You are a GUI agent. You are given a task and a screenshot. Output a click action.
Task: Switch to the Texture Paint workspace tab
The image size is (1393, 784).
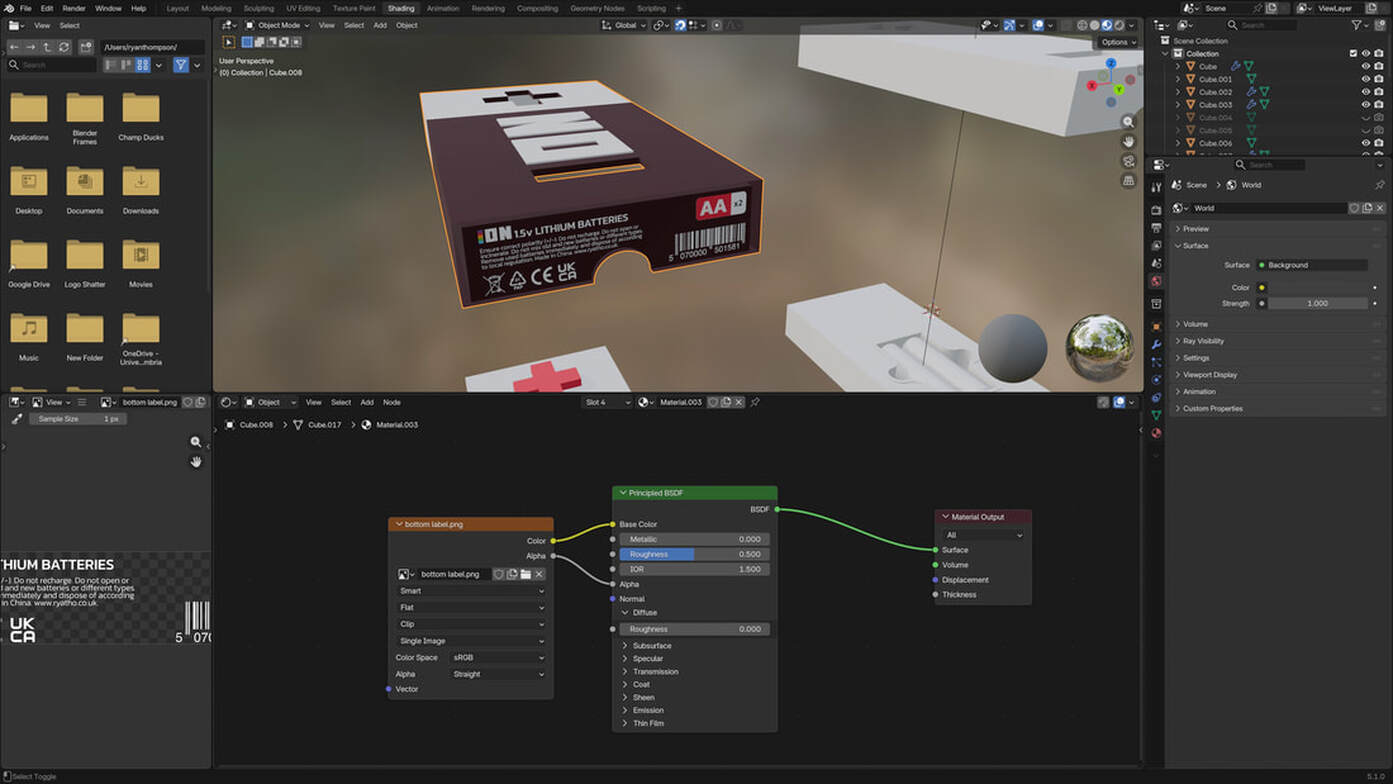coord(354,8)
